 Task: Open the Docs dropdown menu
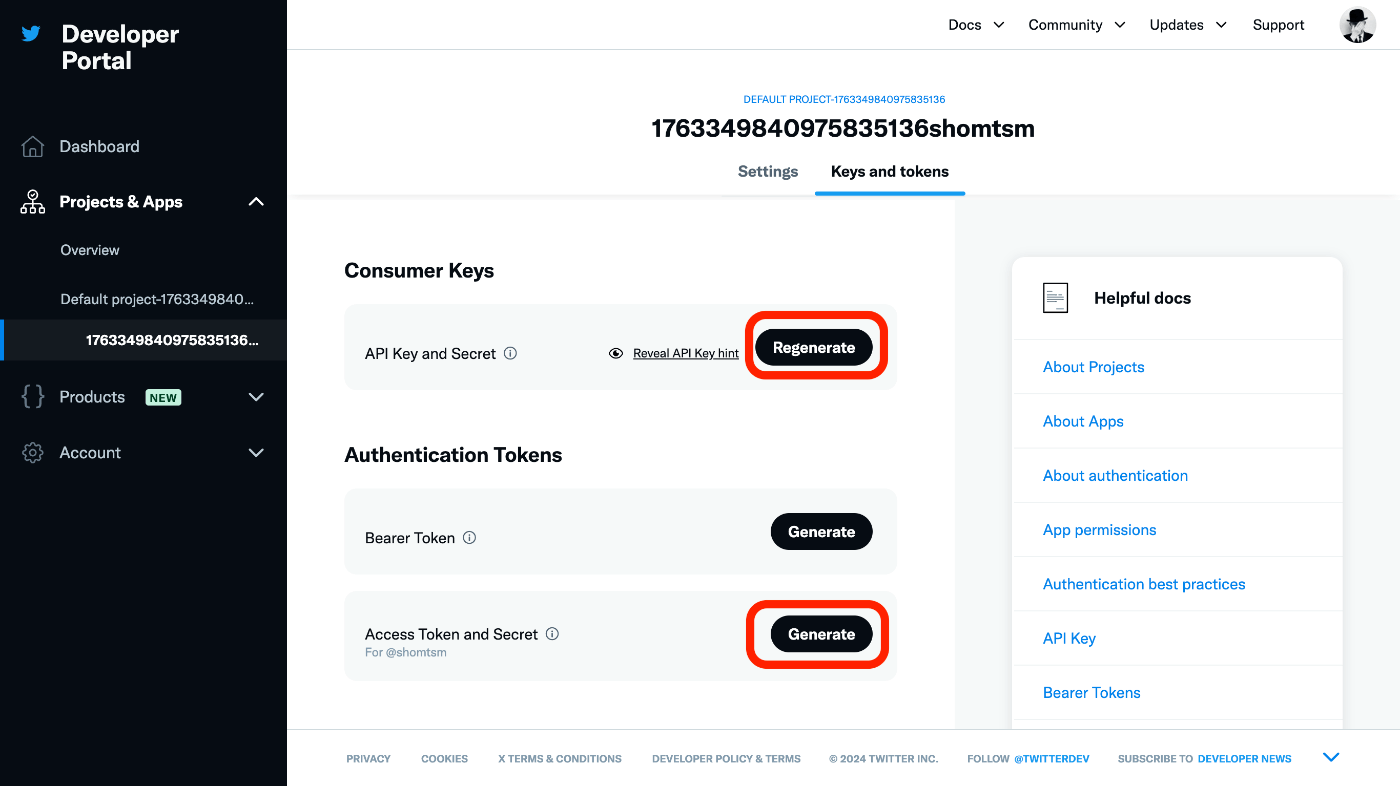(x=976, y=25)
